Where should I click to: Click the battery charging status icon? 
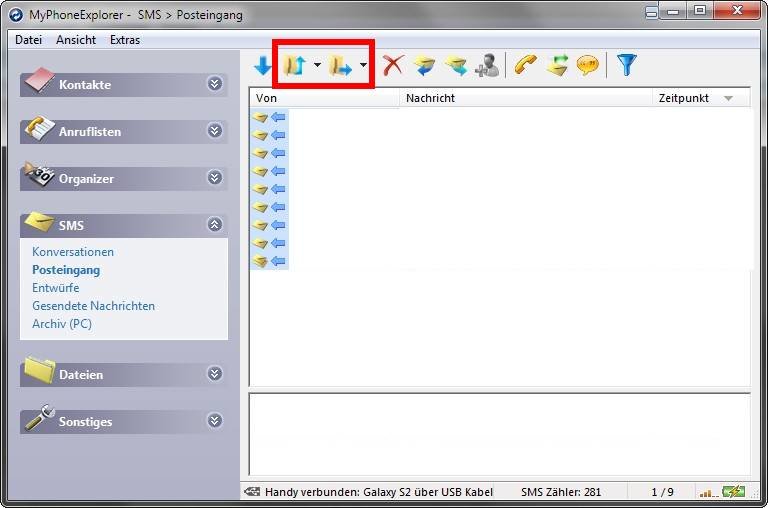(x=733, y=491)
